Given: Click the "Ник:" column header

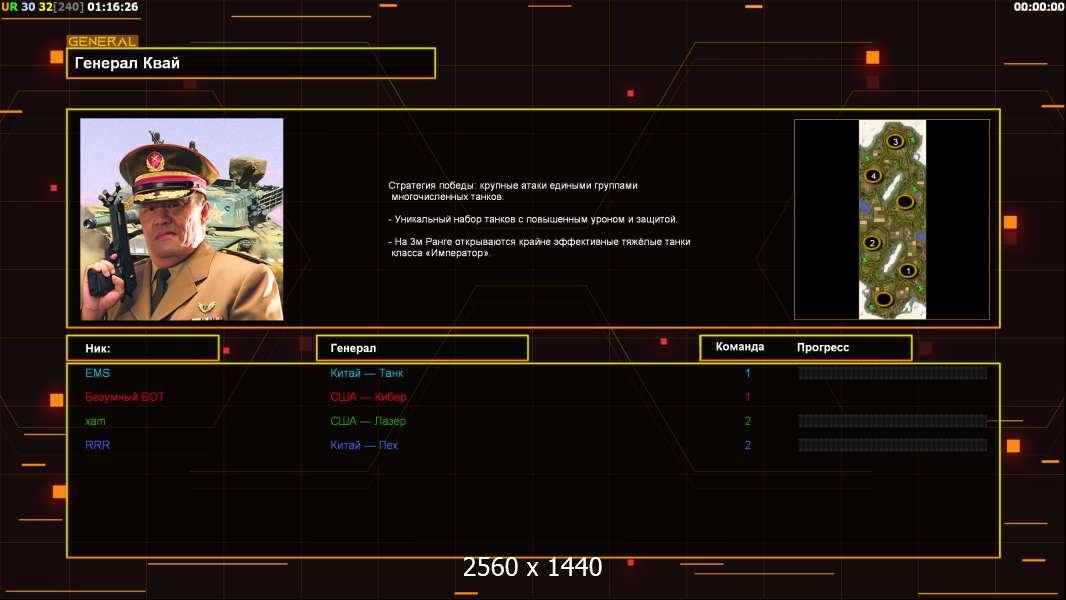Looking at the screenshot, I should [143, 348].
